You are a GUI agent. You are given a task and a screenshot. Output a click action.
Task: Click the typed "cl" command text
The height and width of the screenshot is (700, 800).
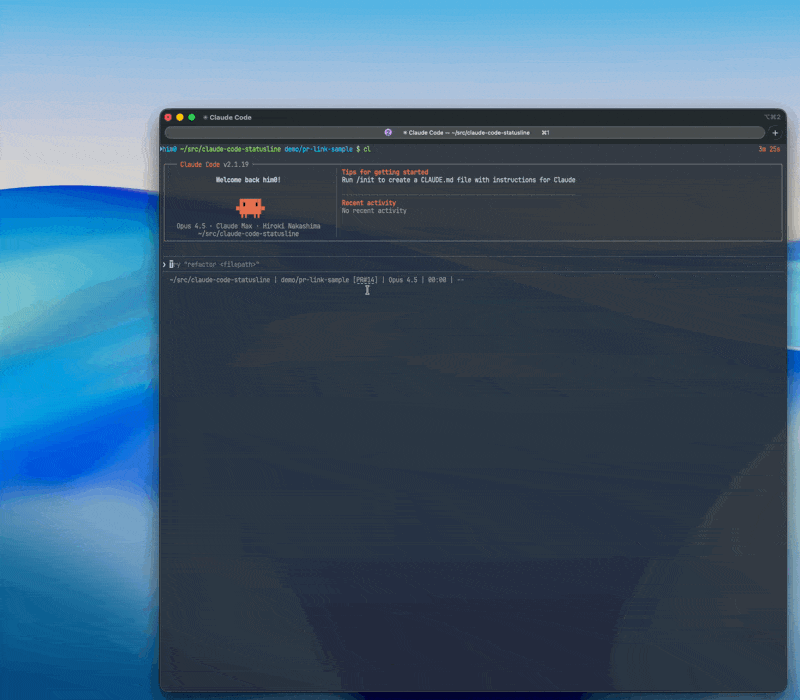point(367,149)
